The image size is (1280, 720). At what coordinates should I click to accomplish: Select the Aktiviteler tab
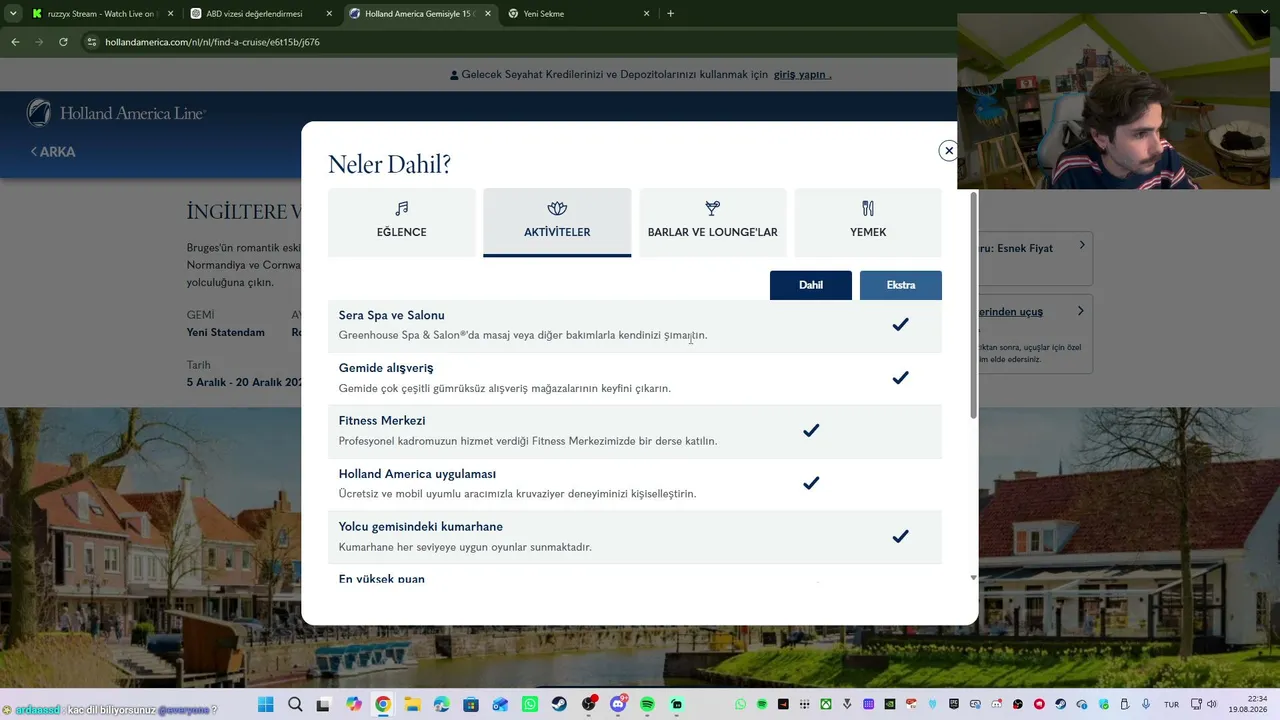pyautogui.click(x=557, y=221)
